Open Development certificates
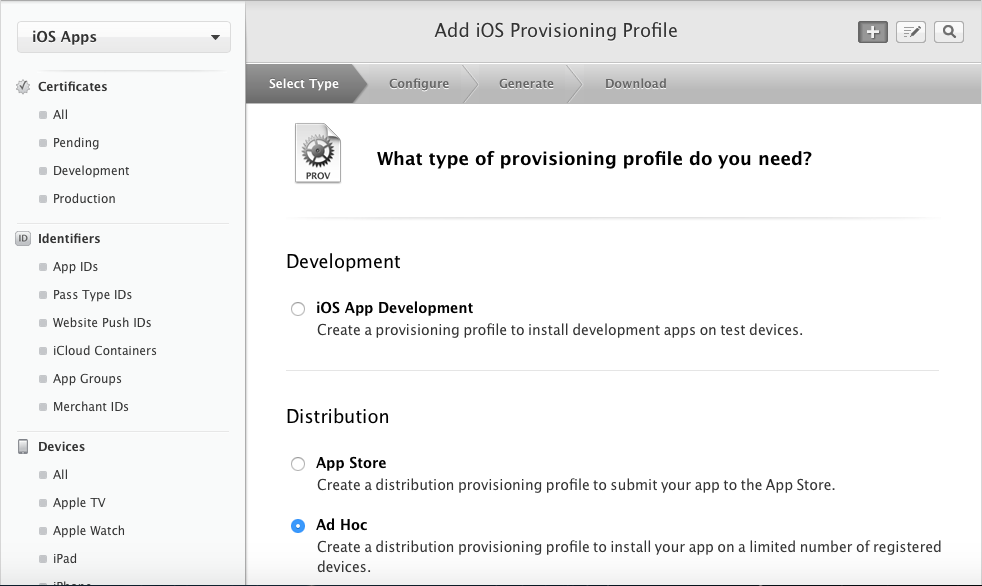Image resolution: width=982 pixels, height=586 pixels. pos(91,171)
